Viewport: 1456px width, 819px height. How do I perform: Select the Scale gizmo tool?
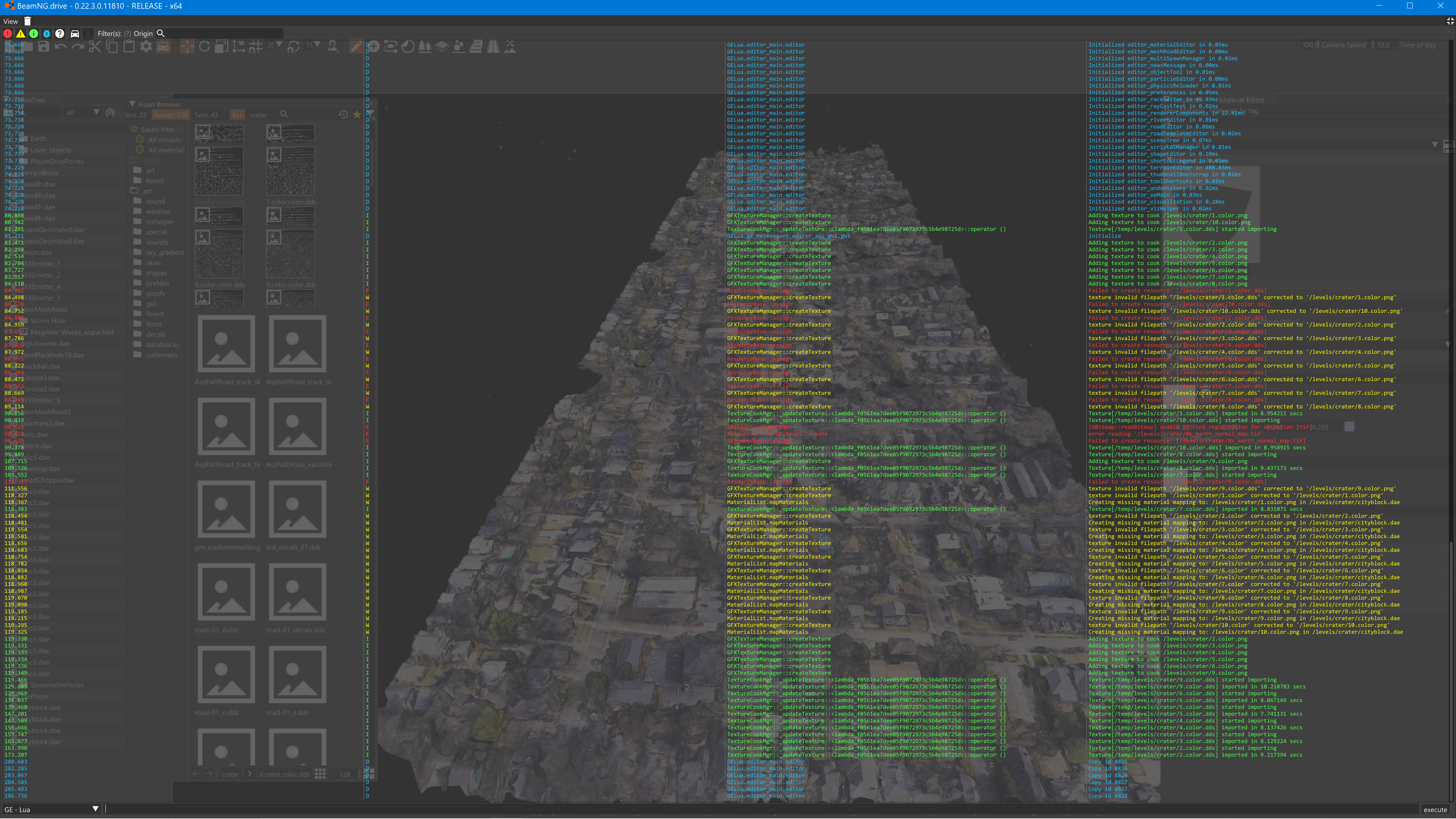pyautogui.click(x=221, y=47)
